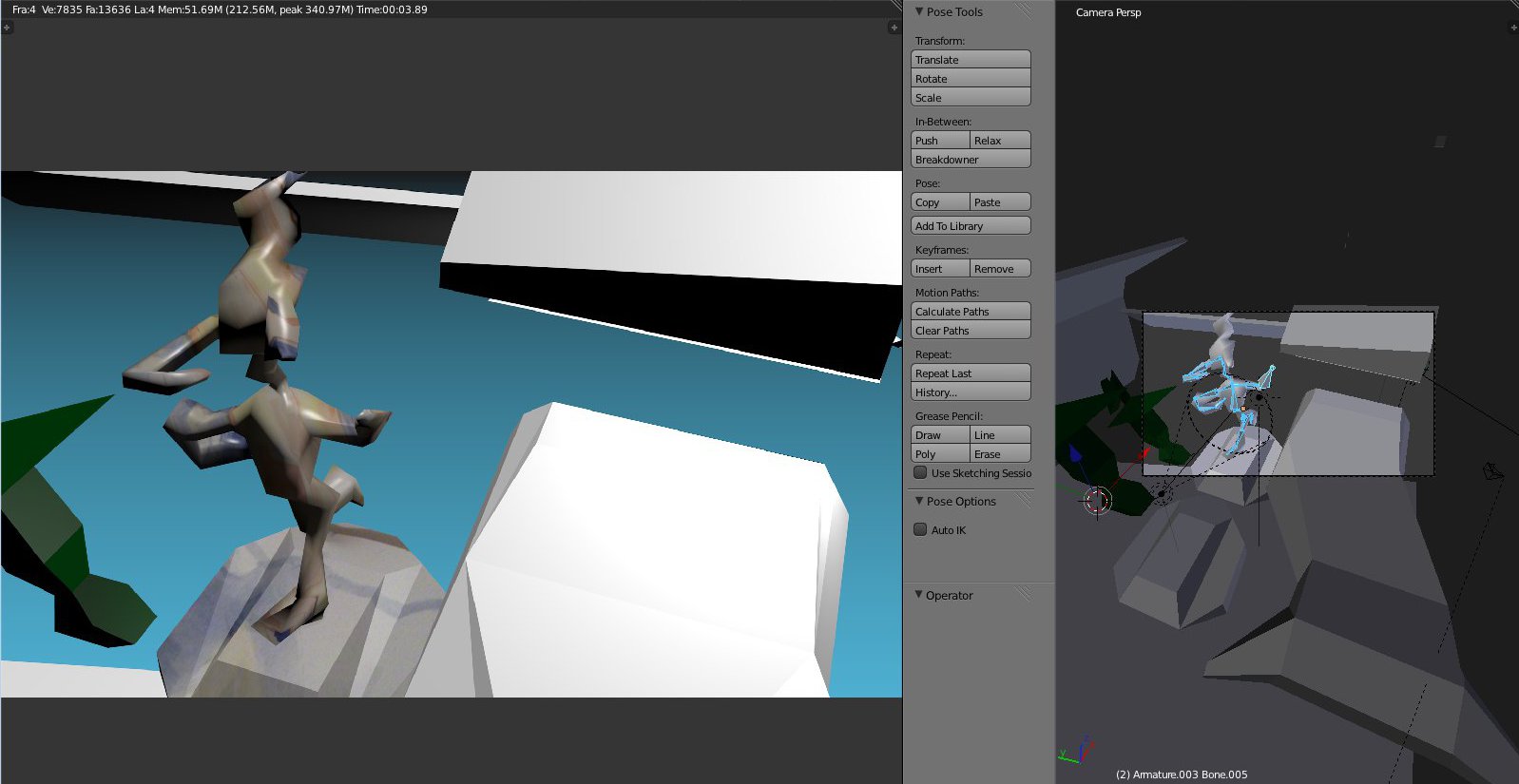Viewport: 1519px width, 784px height.
Task: Click the plus icon at render view's top-left
Action: click(x=7, y=28)
